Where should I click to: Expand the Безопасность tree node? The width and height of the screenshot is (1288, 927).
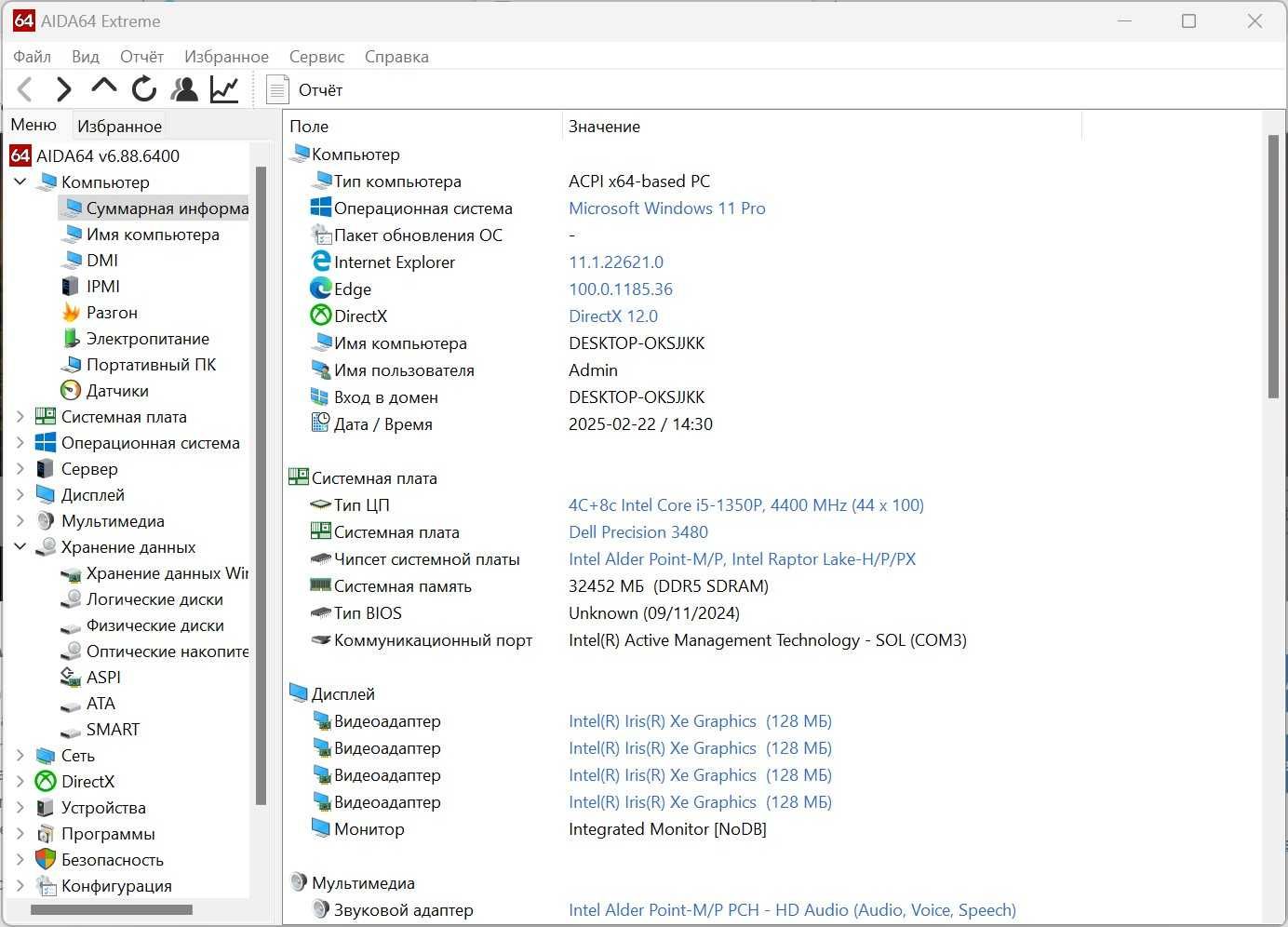tap(20, 860)
